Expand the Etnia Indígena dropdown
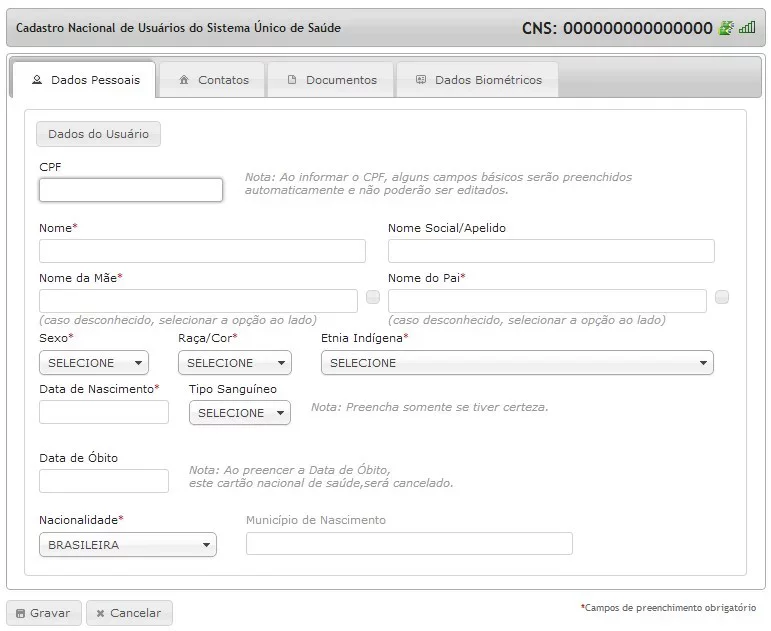 point(517,363)
